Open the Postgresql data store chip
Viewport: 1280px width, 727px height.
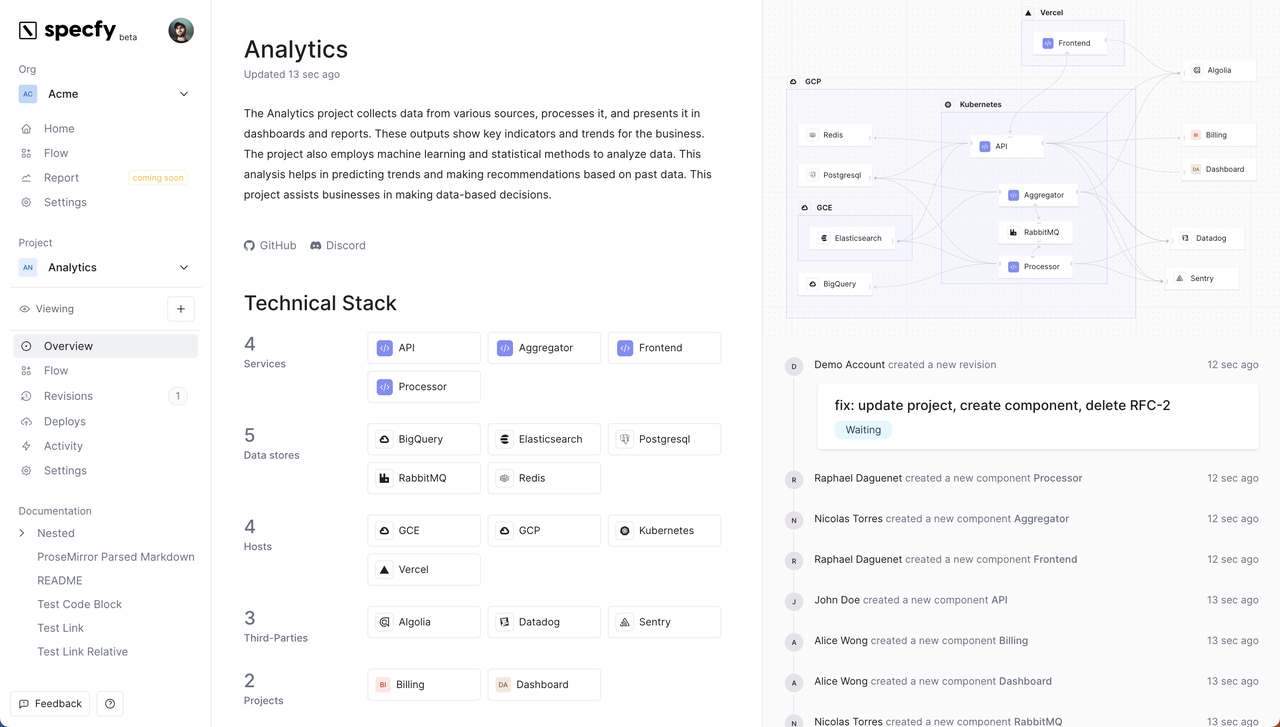click(x=664, y=439)
